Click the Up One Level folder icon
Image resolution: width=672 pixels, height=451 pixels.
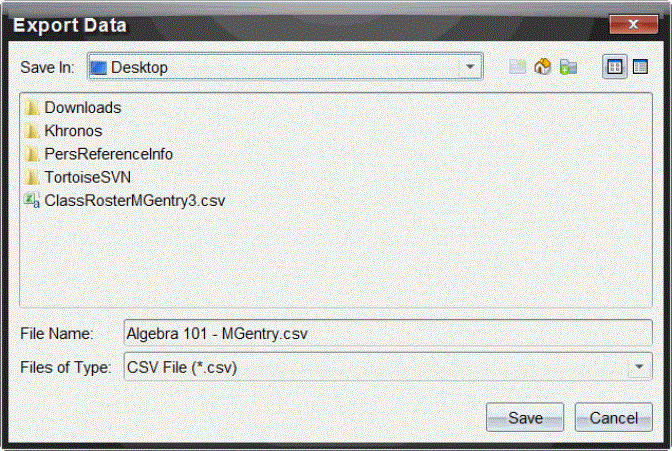tap(517, 67)
